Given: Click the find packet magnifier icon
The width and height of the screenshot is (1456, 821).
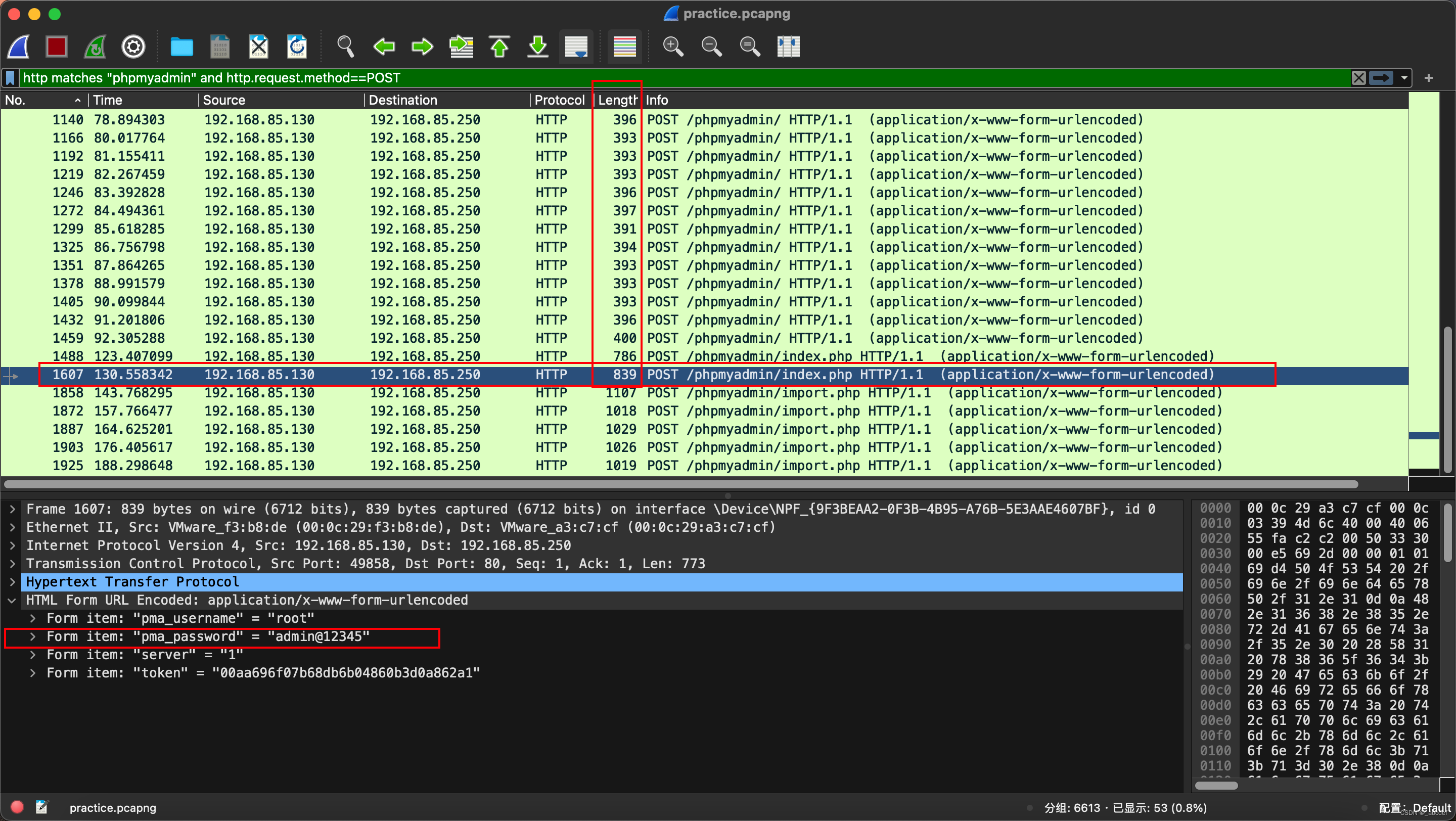Looking at the screenshot, I should point(345,47).
